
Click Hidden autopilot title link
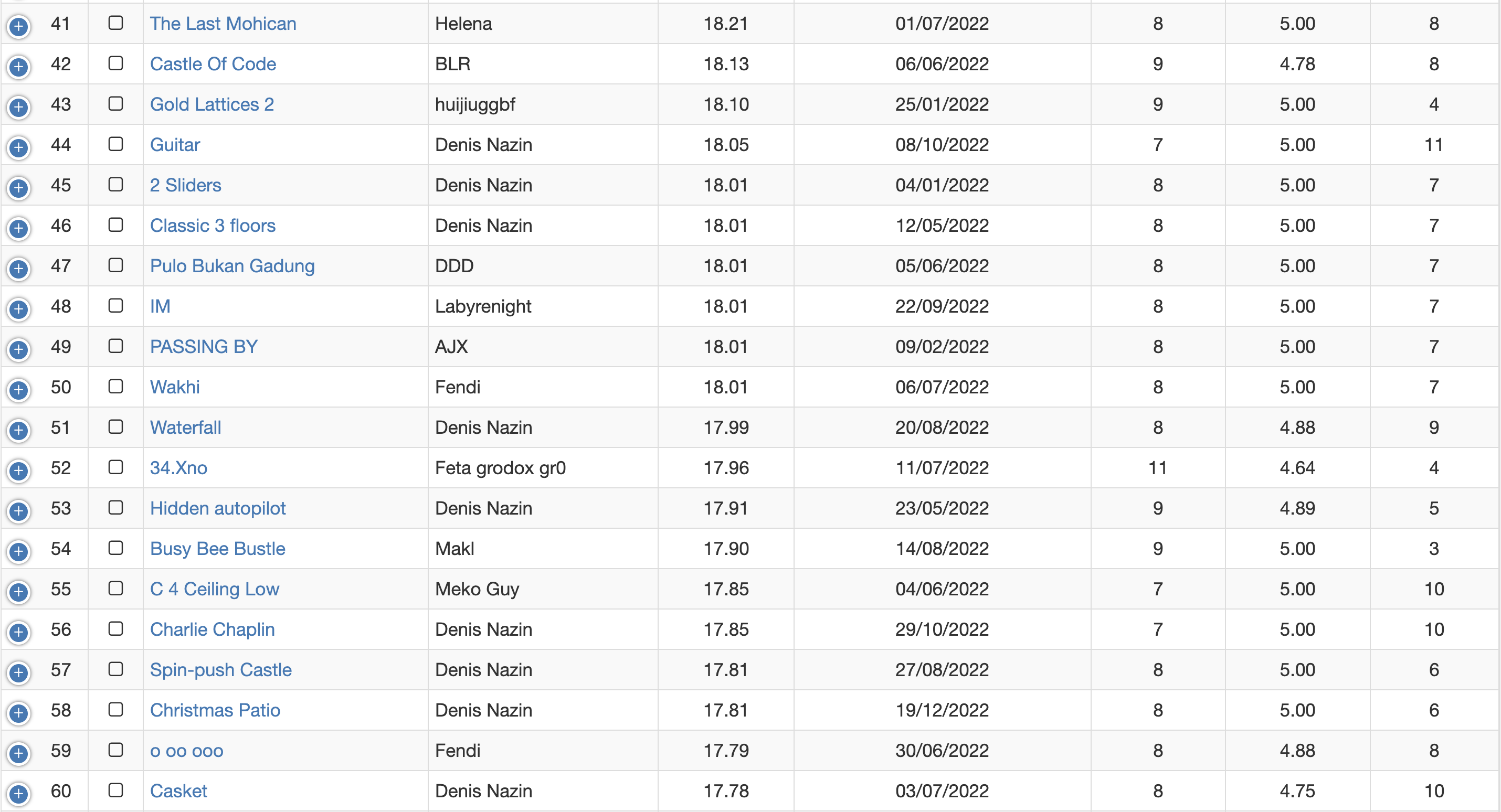click(x=217, y=508)
